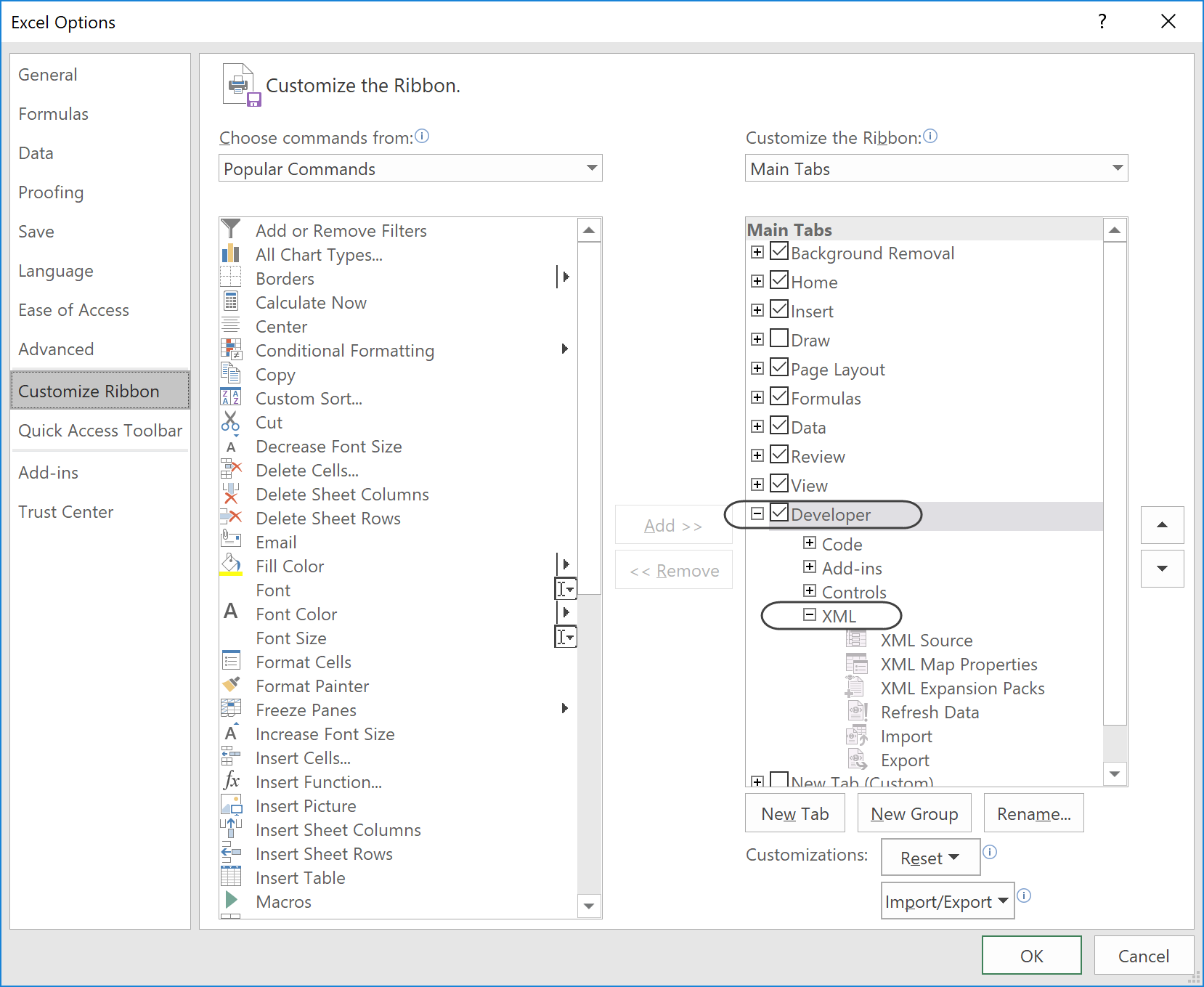Image resolution: width=1204 pixels, height=987 pixels.
Task: Collapse the XML group
Action: click(810, 614)
